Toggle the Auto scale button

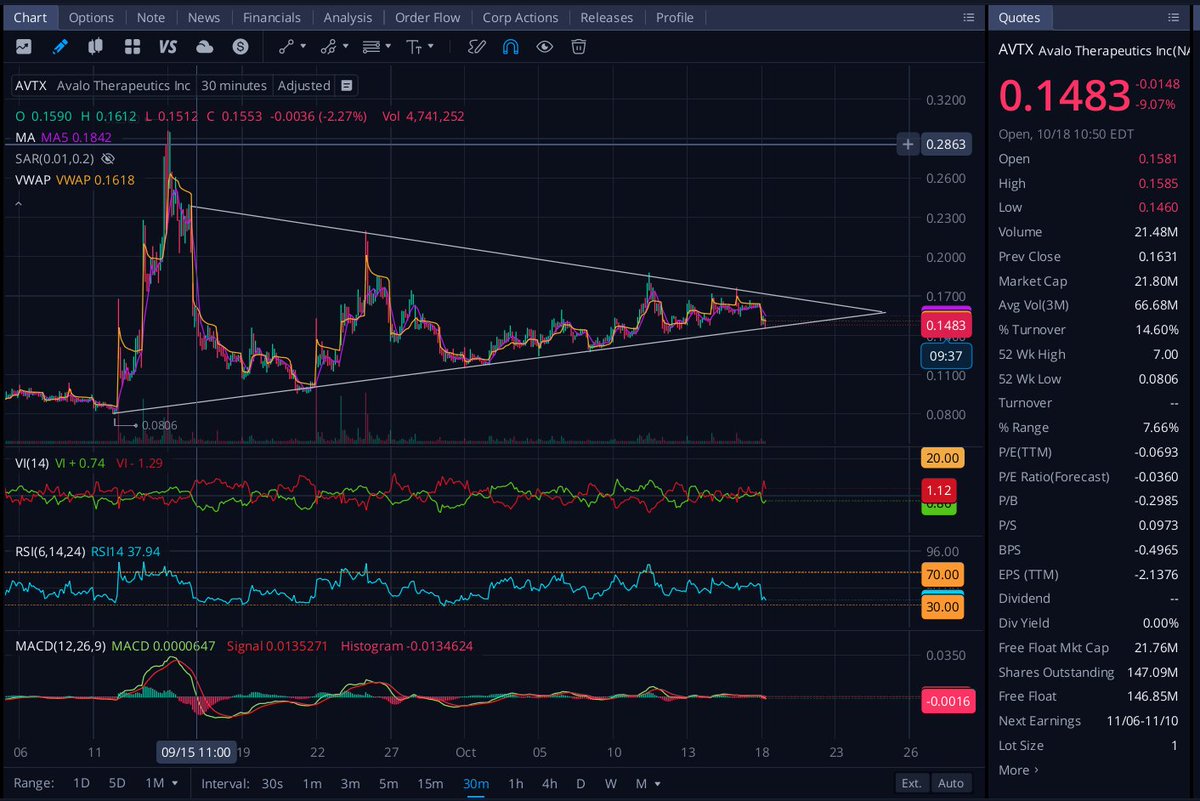952,783
